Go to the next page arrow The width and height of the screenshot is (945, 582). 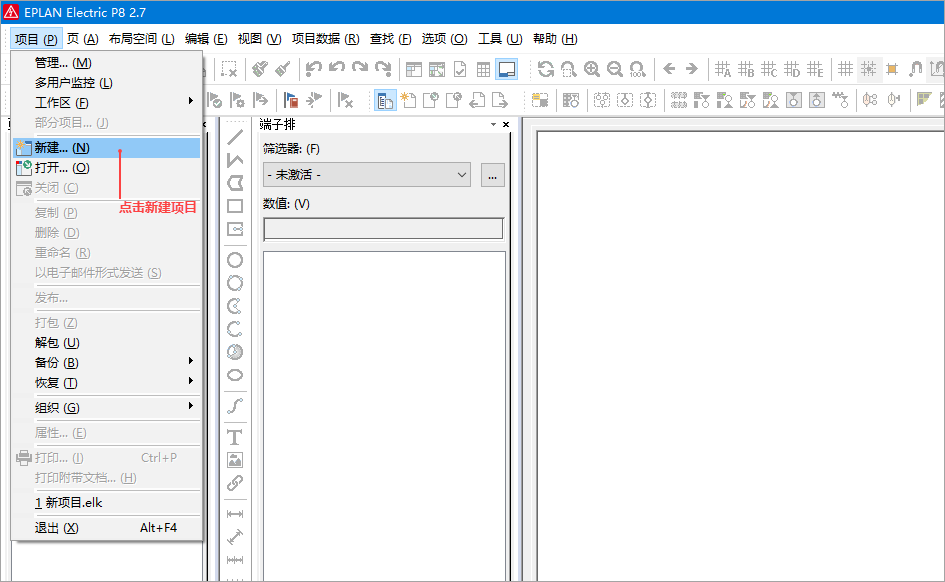(692, 69)
